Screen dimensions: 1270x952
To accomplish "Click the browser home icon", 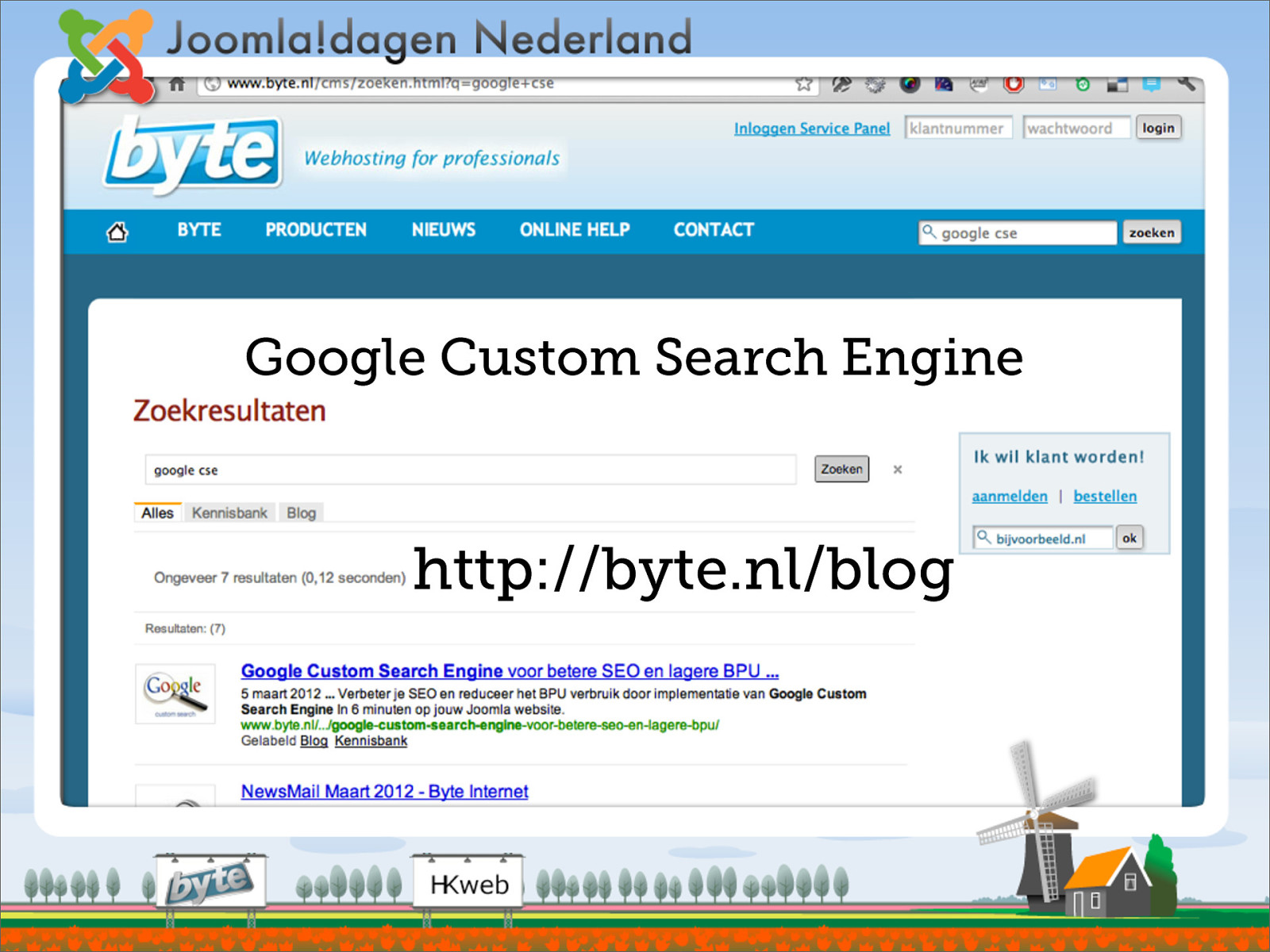I will [x=177, y=83].
